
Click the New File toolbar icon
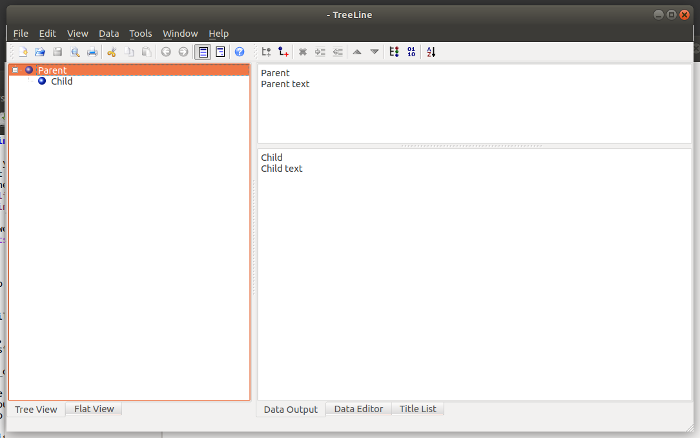[22, 52]
